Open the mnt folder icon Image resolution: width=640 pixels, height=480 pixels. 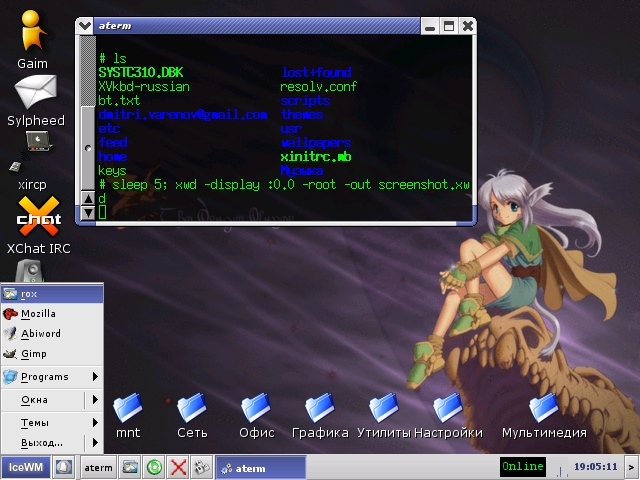[128, 407]
